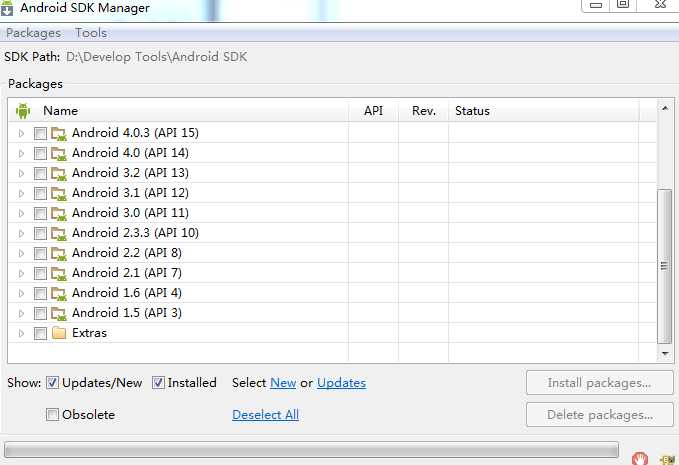This screenshot has height=465, width=679.
Task: Click the Android 2.3.3 (API 10) folder icon
Action: point(58,233)
